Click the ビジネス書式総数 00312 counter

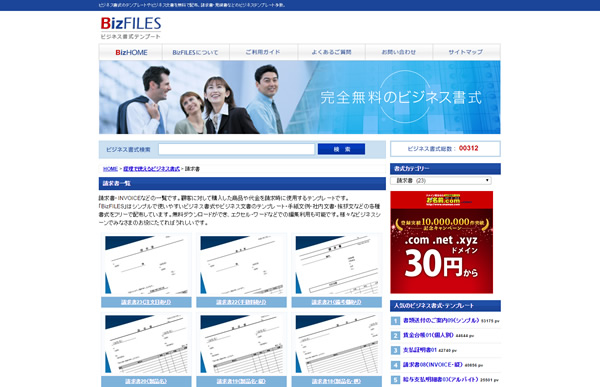(445, 149)
